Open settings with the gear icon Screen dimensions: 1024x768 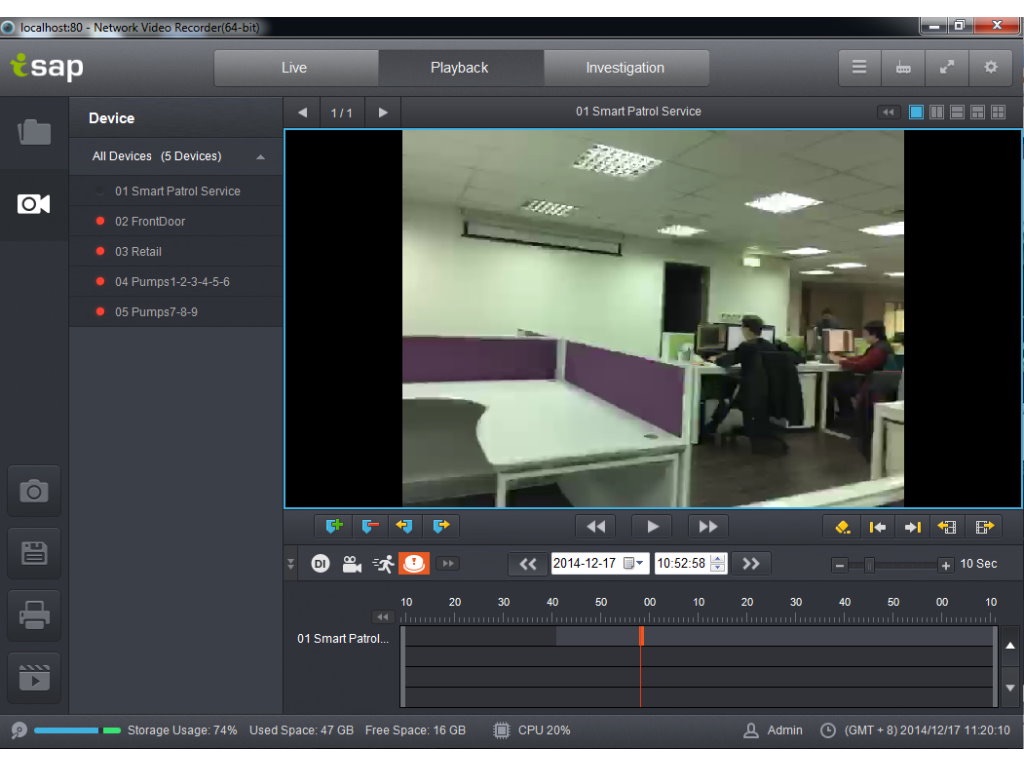coord(990,68)
